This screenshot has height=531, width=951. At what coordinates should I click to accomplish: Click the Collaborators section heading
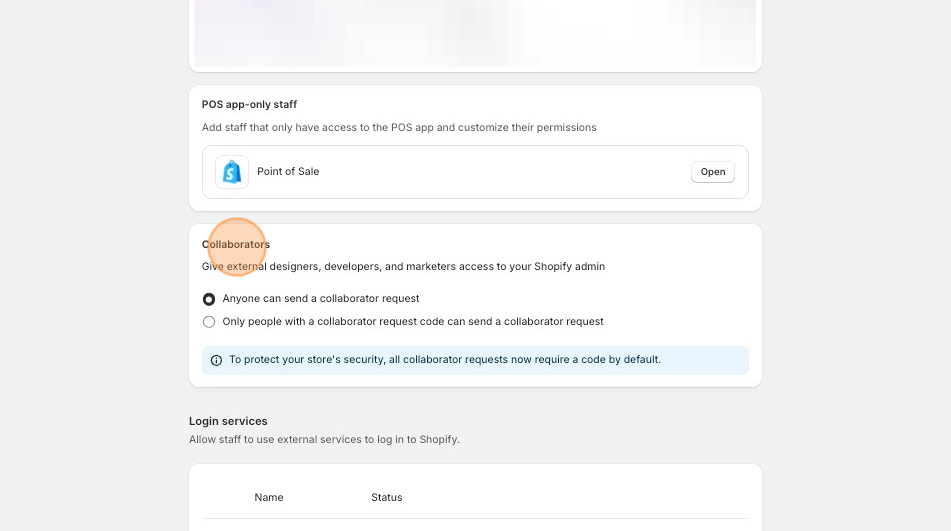236,244
